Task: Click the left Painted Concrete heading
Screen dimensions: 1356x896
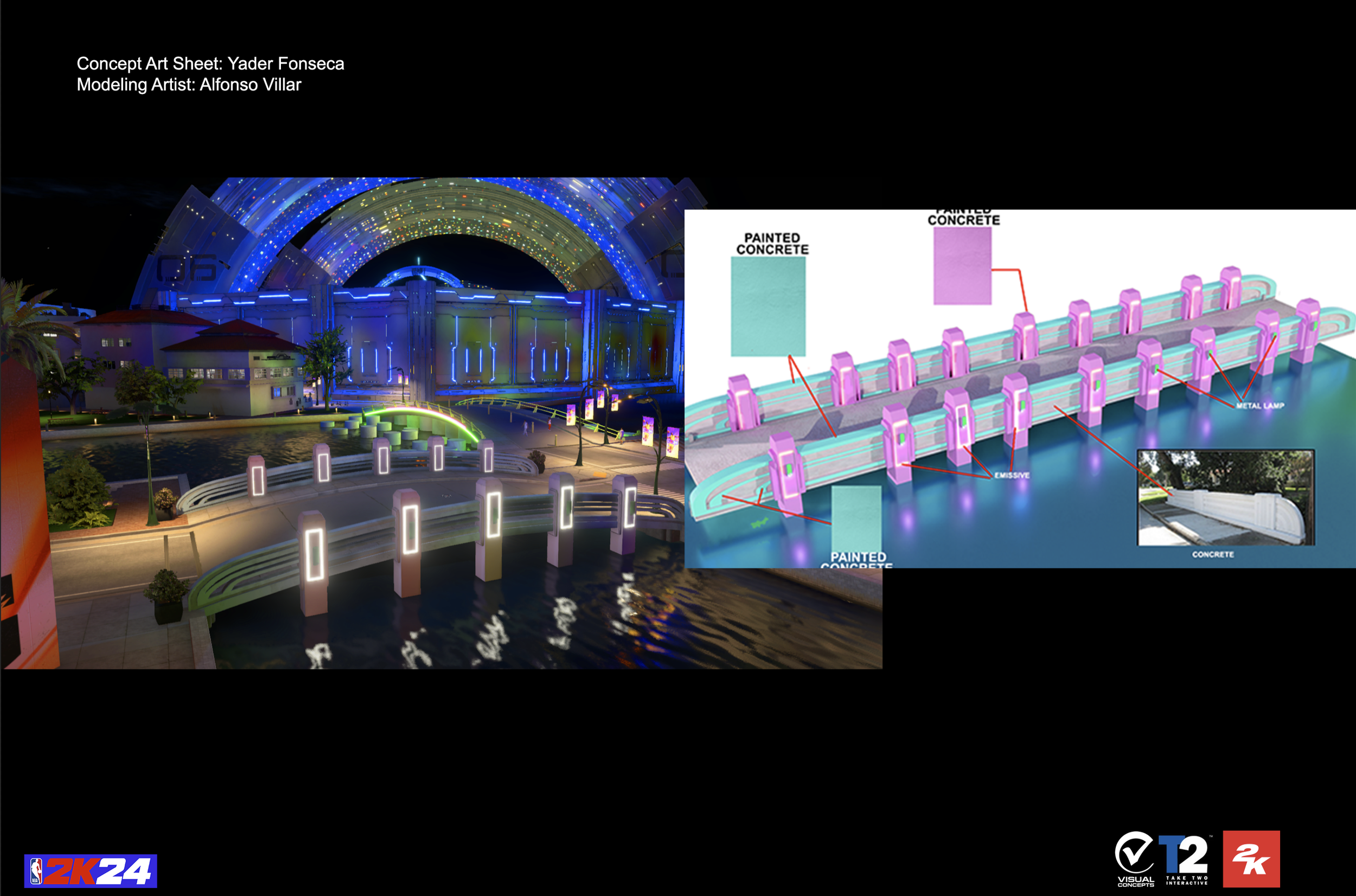Action: (x=772, y=244)
